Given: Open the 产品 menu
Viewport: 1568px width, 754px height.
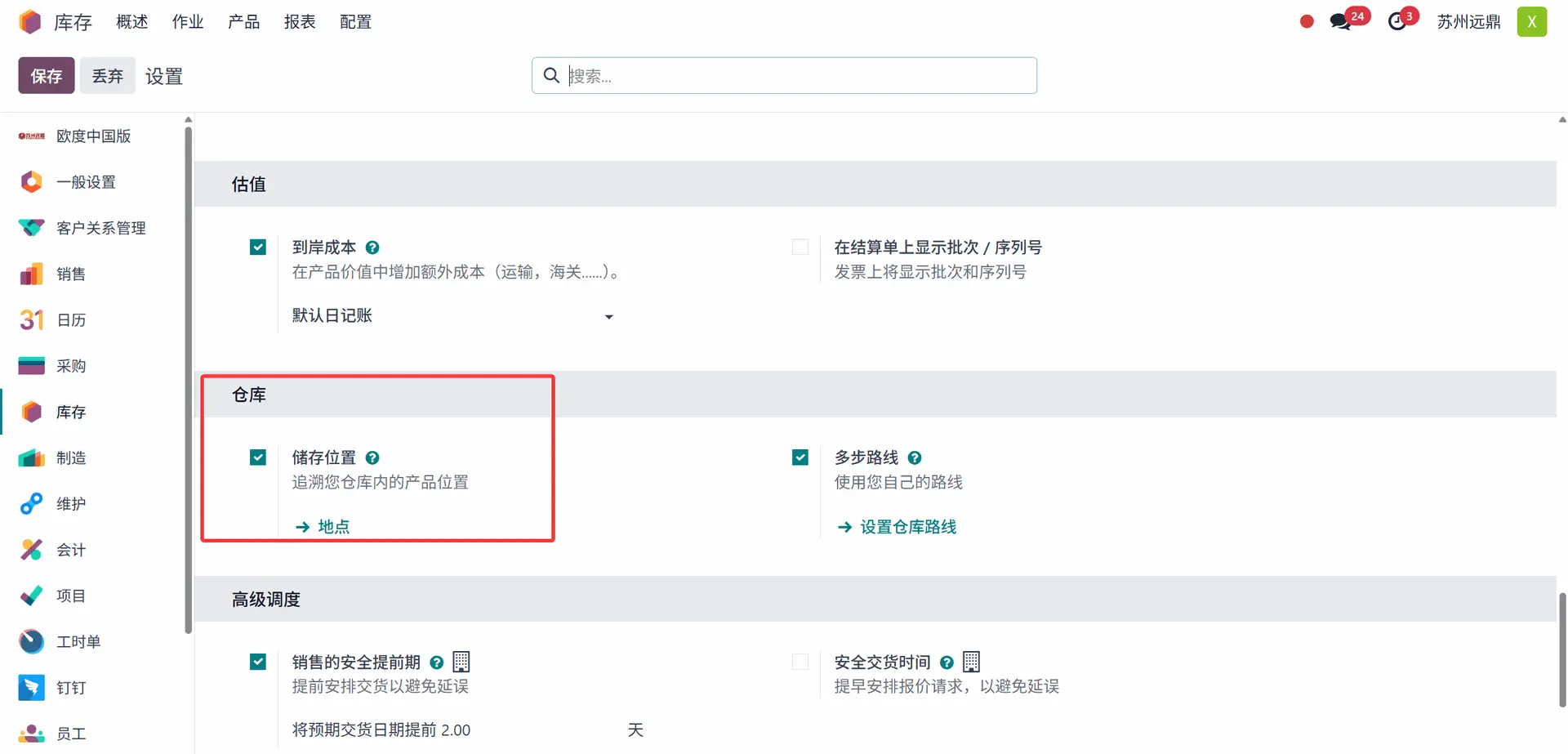Looking at the screenshot, I should 243,22.
